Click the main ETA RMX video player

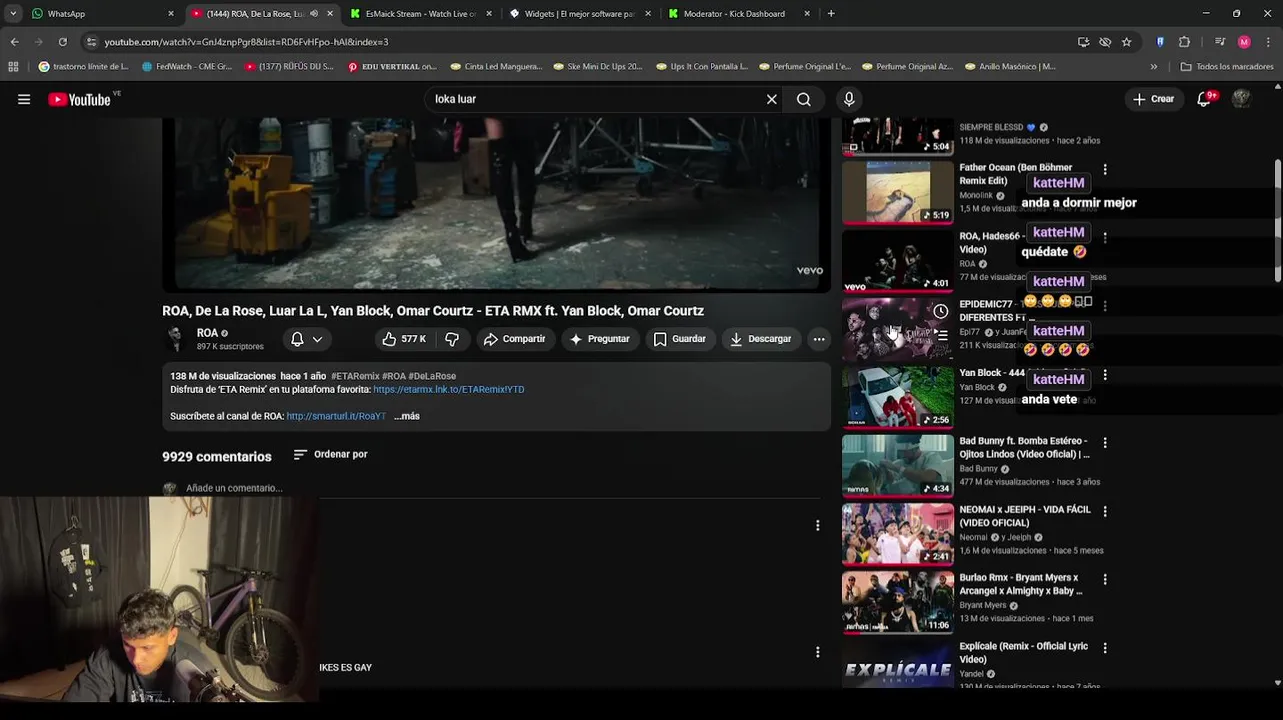tap(496, 204)
